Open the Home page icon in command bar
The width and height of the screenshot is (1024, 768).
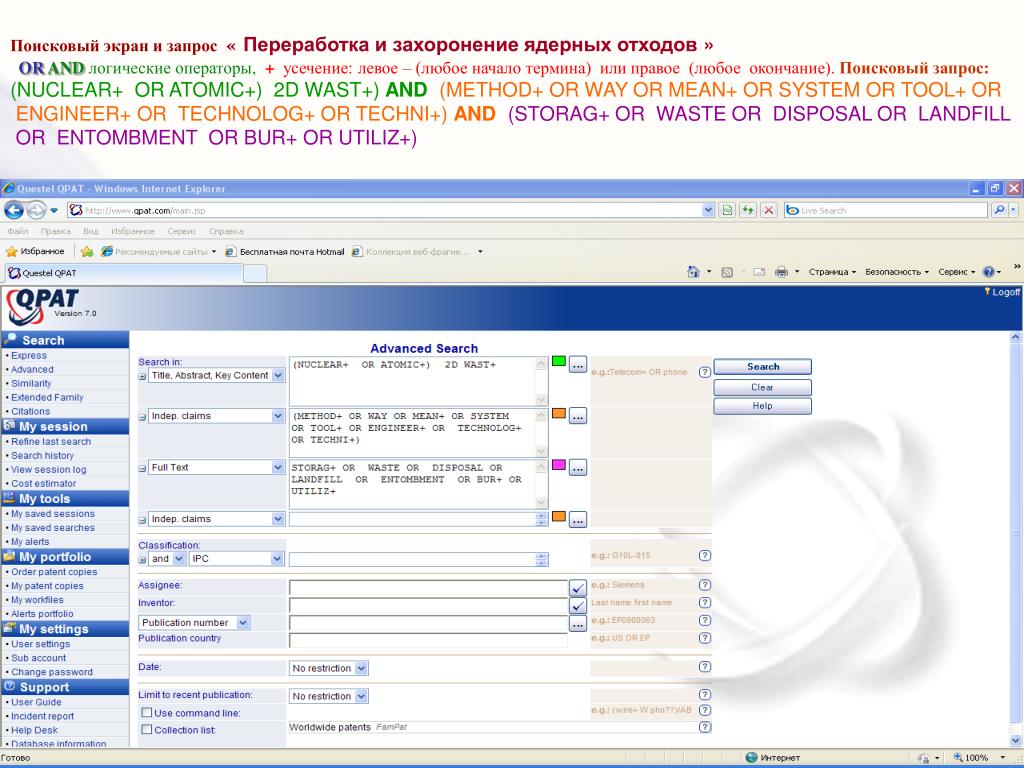[694, 272]
